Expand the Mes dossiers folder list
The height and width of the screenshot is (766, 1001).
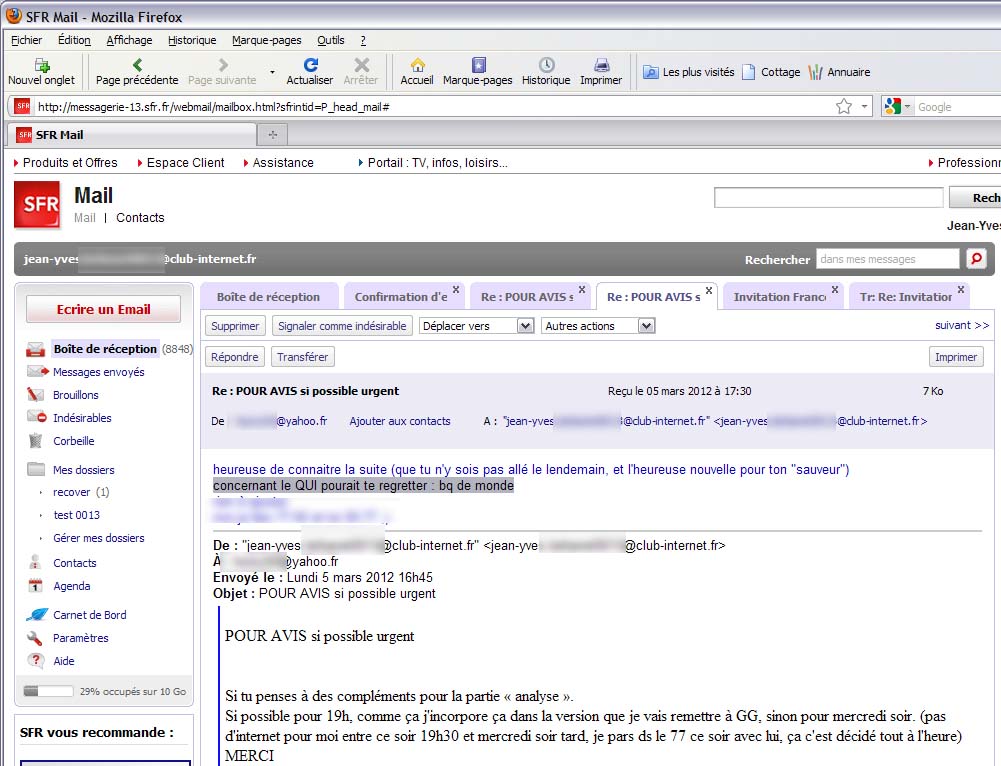[84, 470]
